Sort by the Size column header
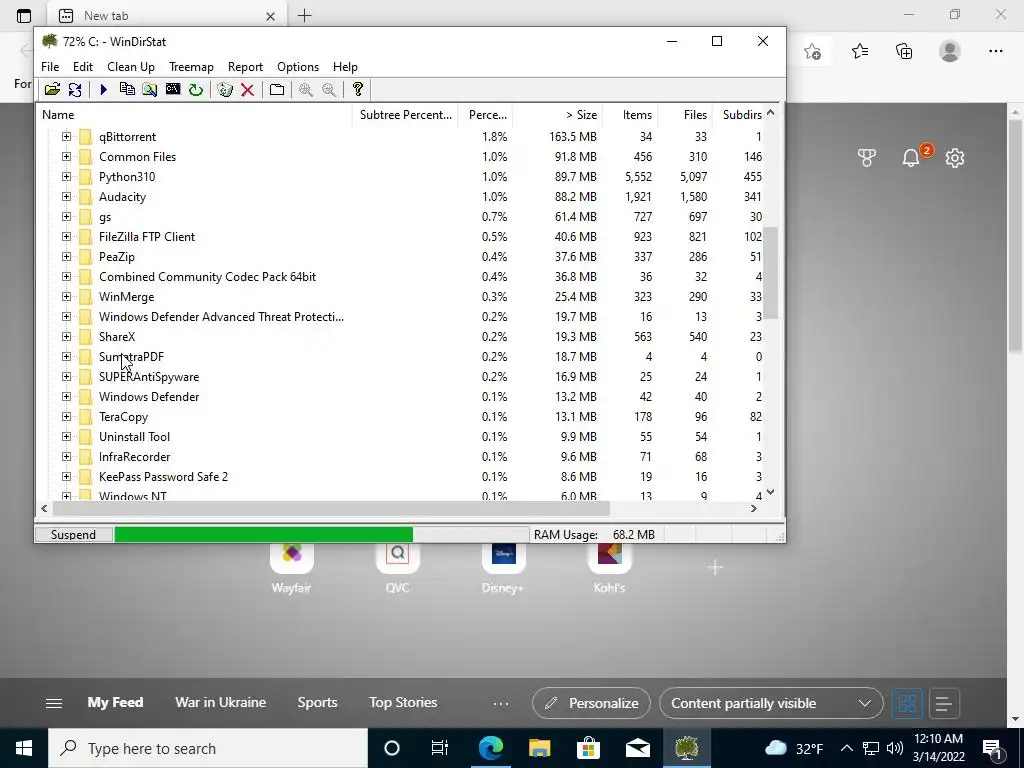The height and width of the screenshot is (768, 1024). pos(557,114)
